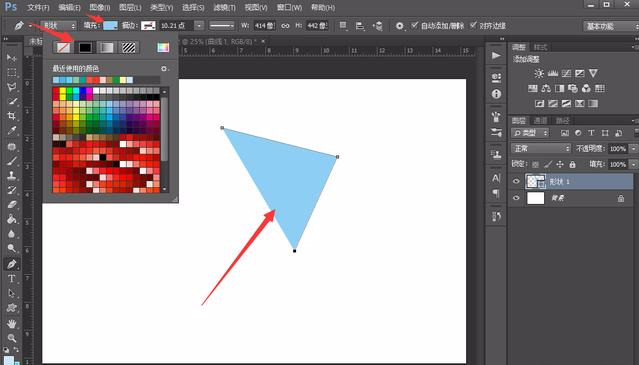Select the Type tool
Image resolution: width=639 pixels, height=365 pixels.
[x=11, y=279]
